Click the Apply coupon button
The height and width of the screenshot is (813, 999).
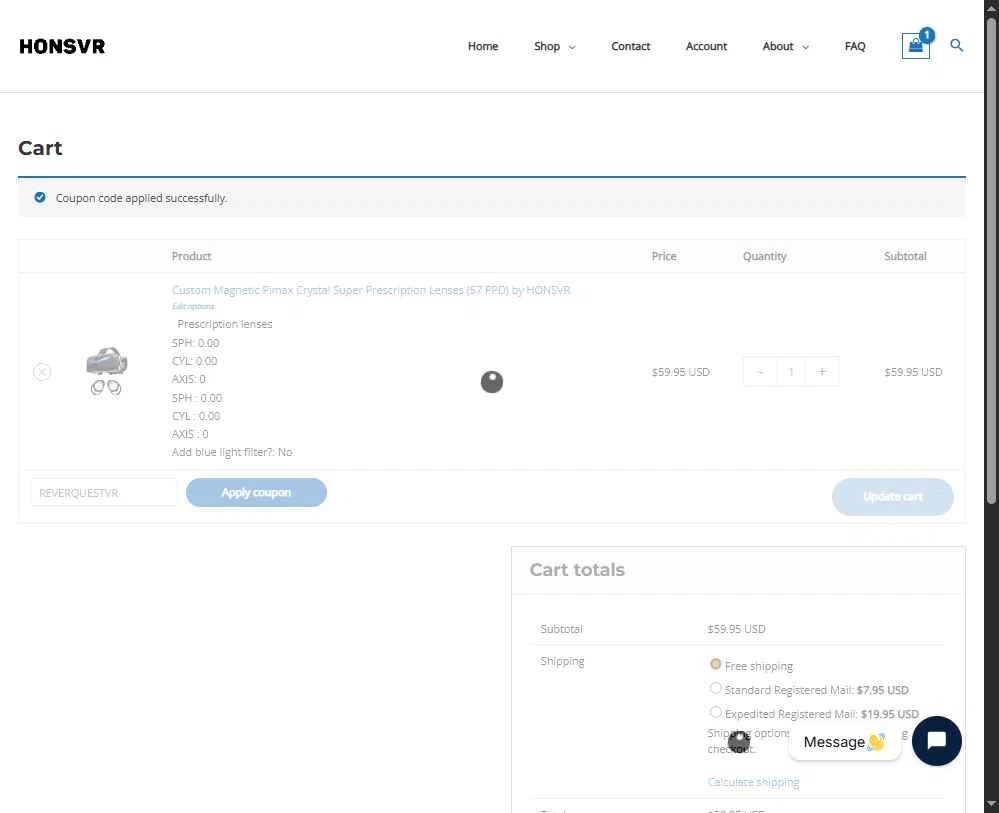click(x=256, y=493)
